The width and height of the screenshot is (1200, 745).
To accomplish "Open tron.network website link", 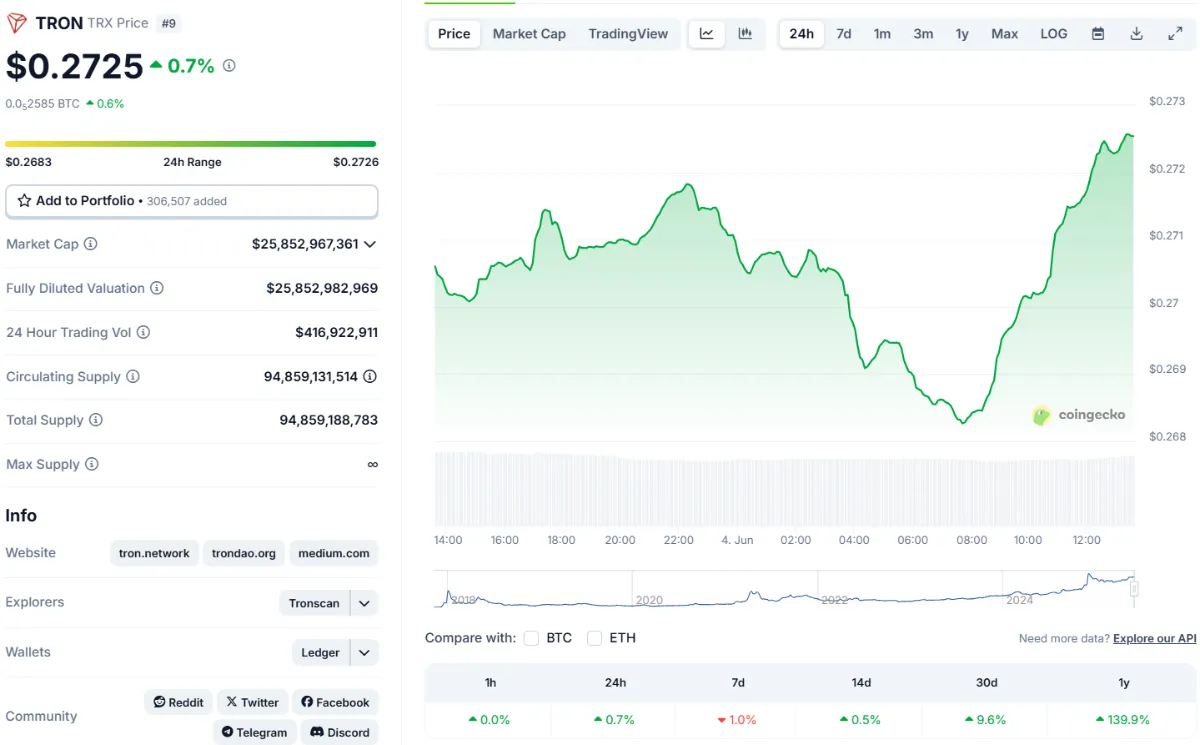I will pos(154,553).
